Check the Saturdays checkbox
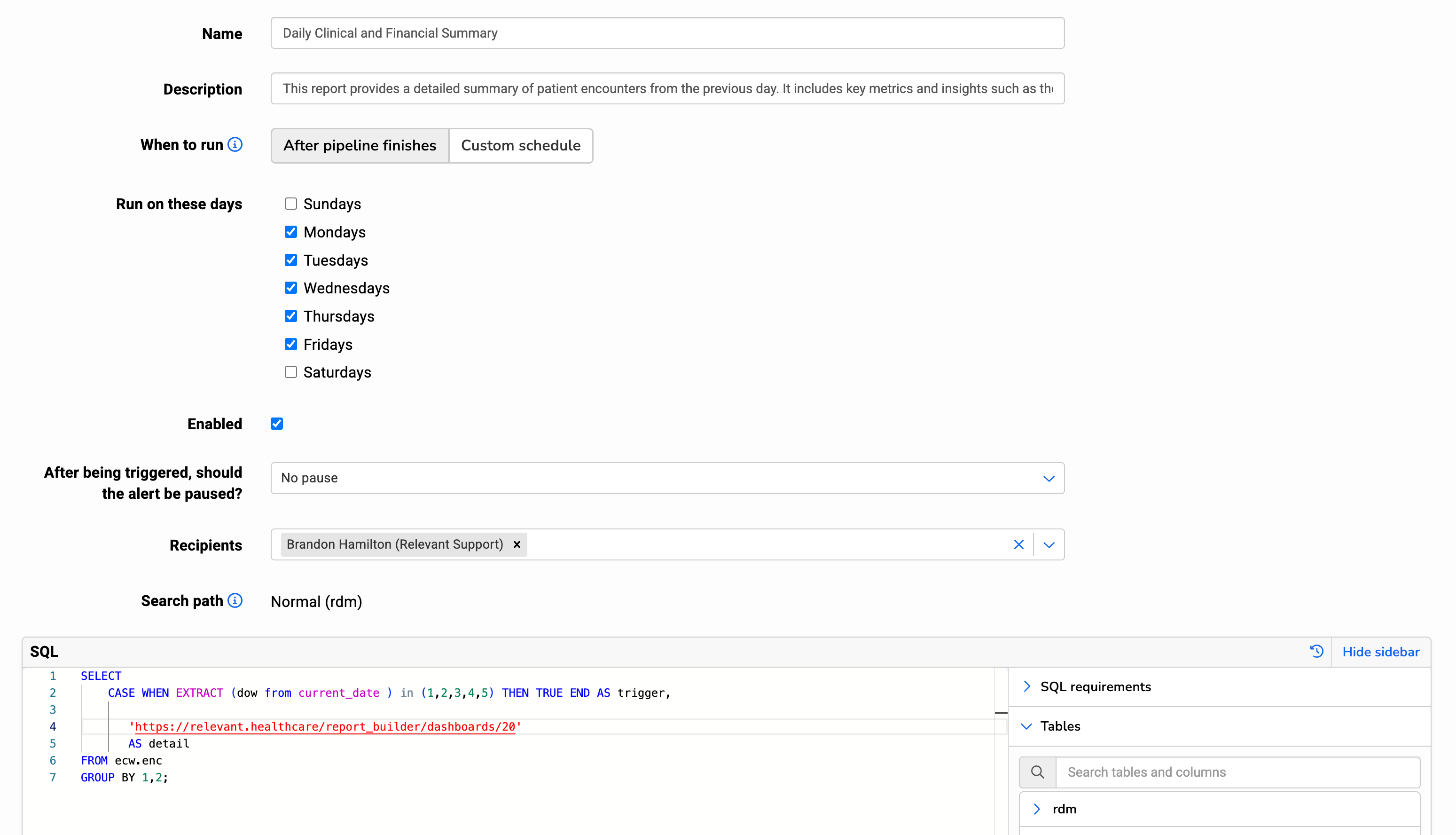 click(290, 372)
